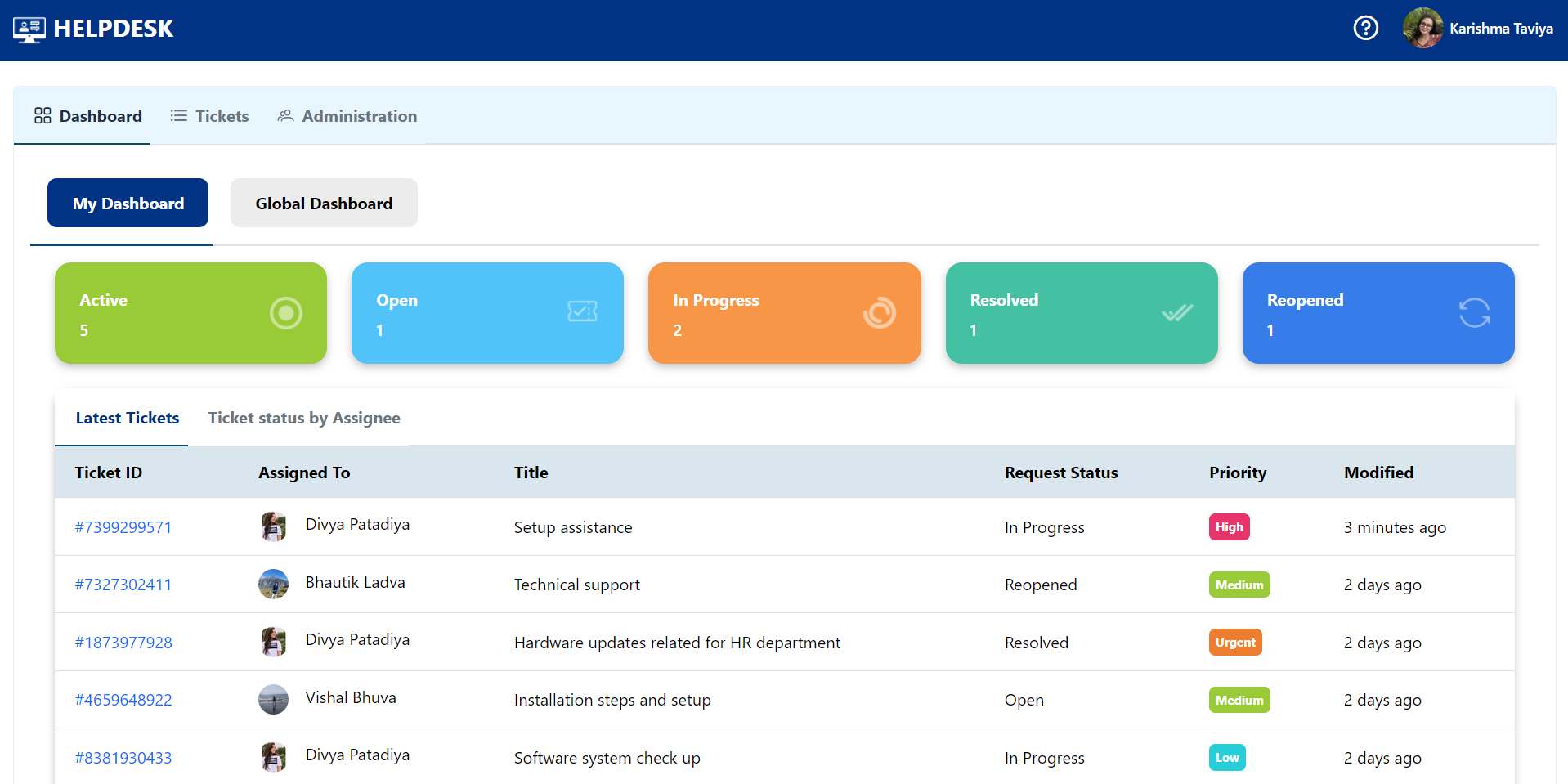Viewport: 1568px width, 784px height.
Task: Click the Tickets list icon
Action: [178, 115]
